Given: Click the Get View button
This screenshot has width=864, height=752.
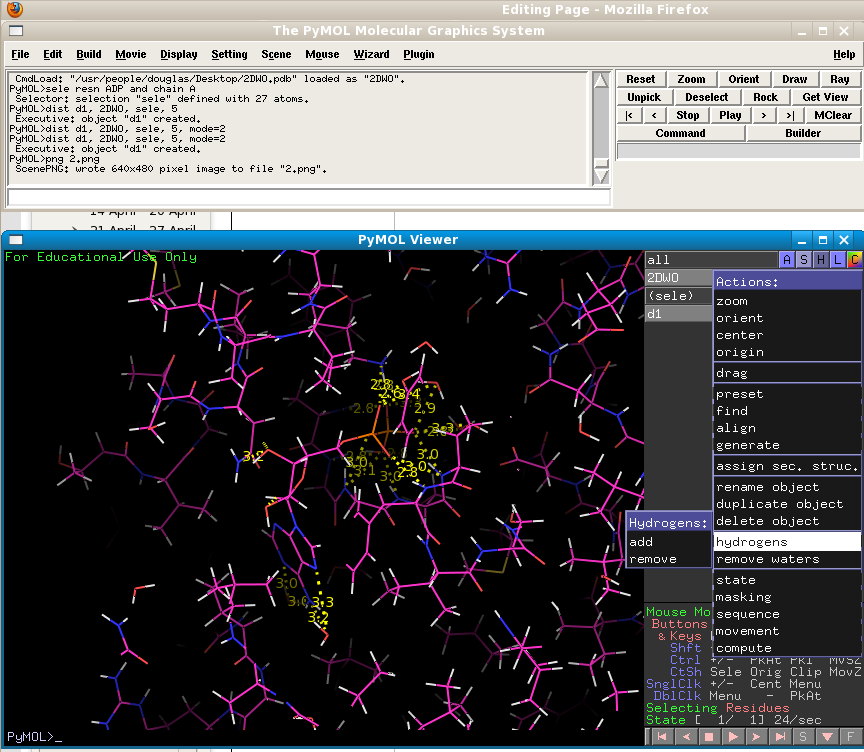Looking at the screenshot, I should [x=824, y=96].
